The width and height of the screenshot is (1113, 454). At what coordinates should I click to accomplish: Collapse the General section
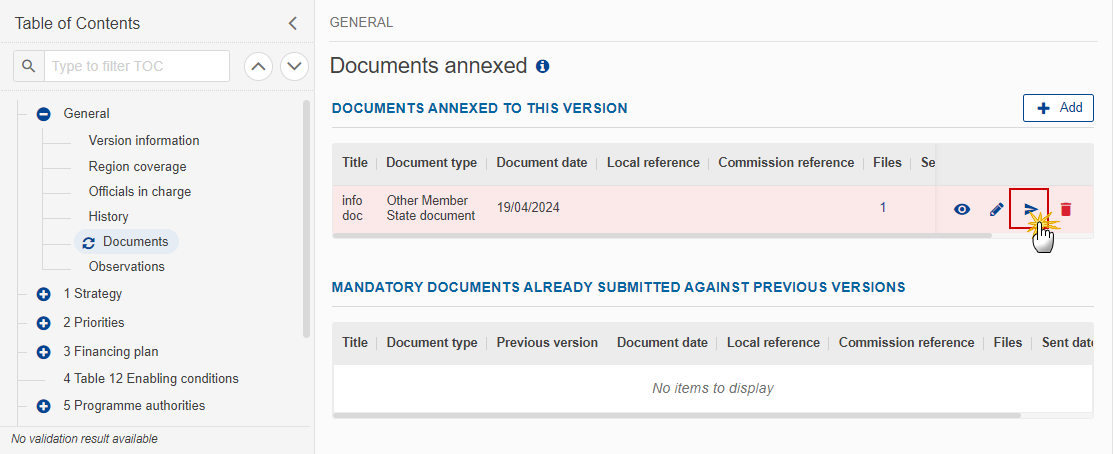click(x=43, y=114)
